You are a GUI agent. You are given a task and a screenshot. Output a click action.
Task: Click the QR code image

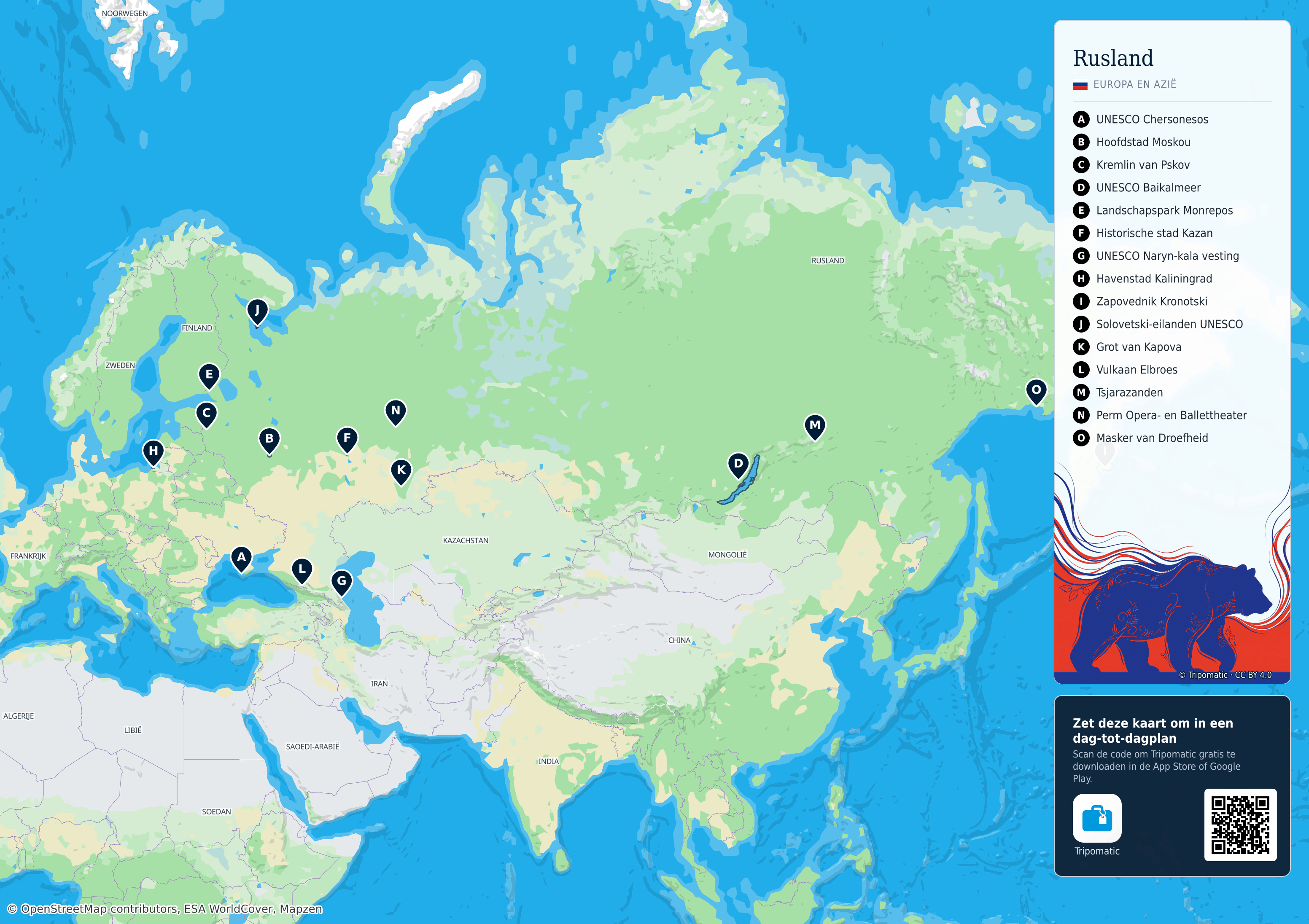1240,824
